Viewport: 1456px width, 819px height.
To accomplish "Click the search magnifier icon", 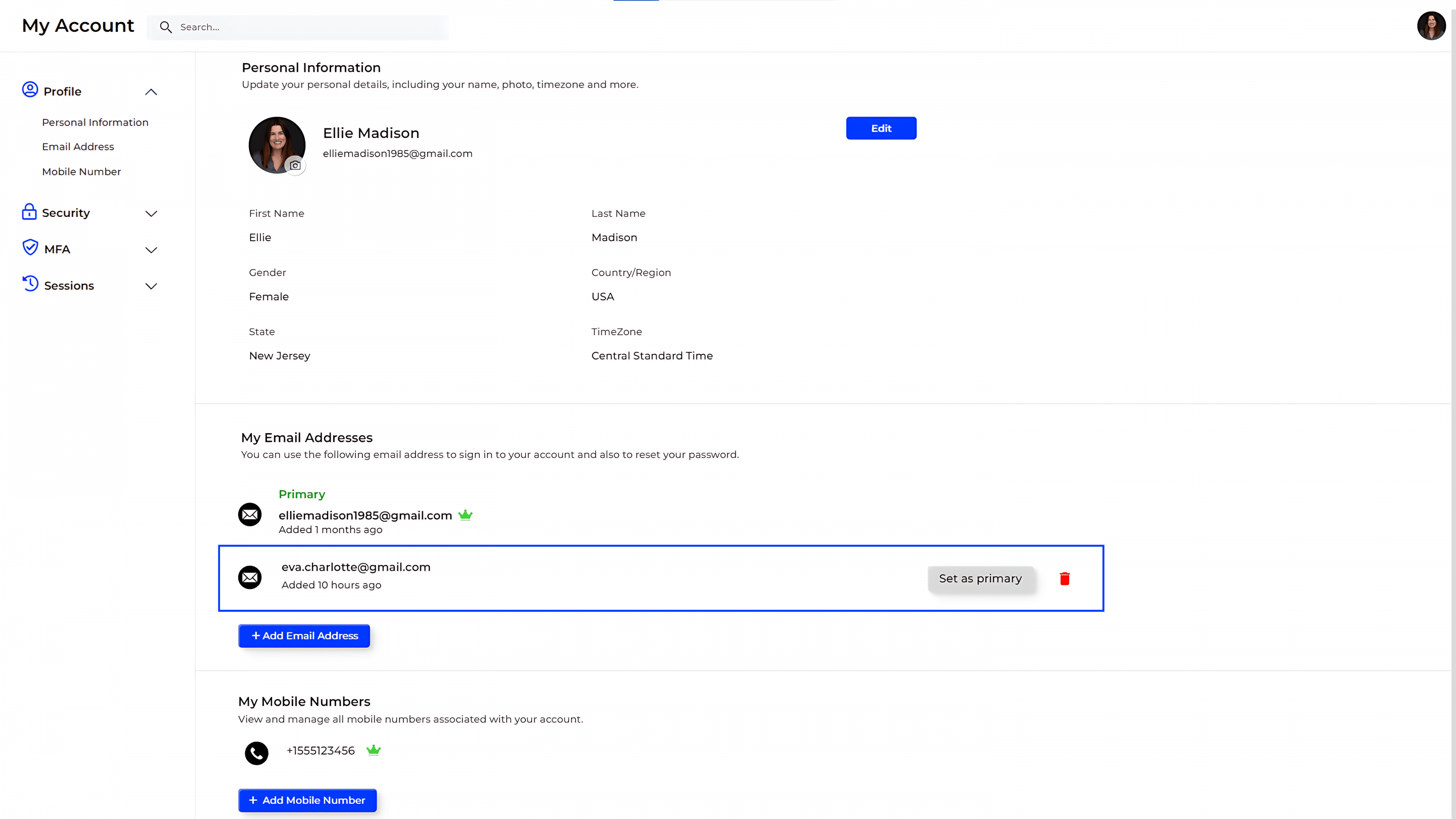I will pyautogui.click(x=166, y=27).
